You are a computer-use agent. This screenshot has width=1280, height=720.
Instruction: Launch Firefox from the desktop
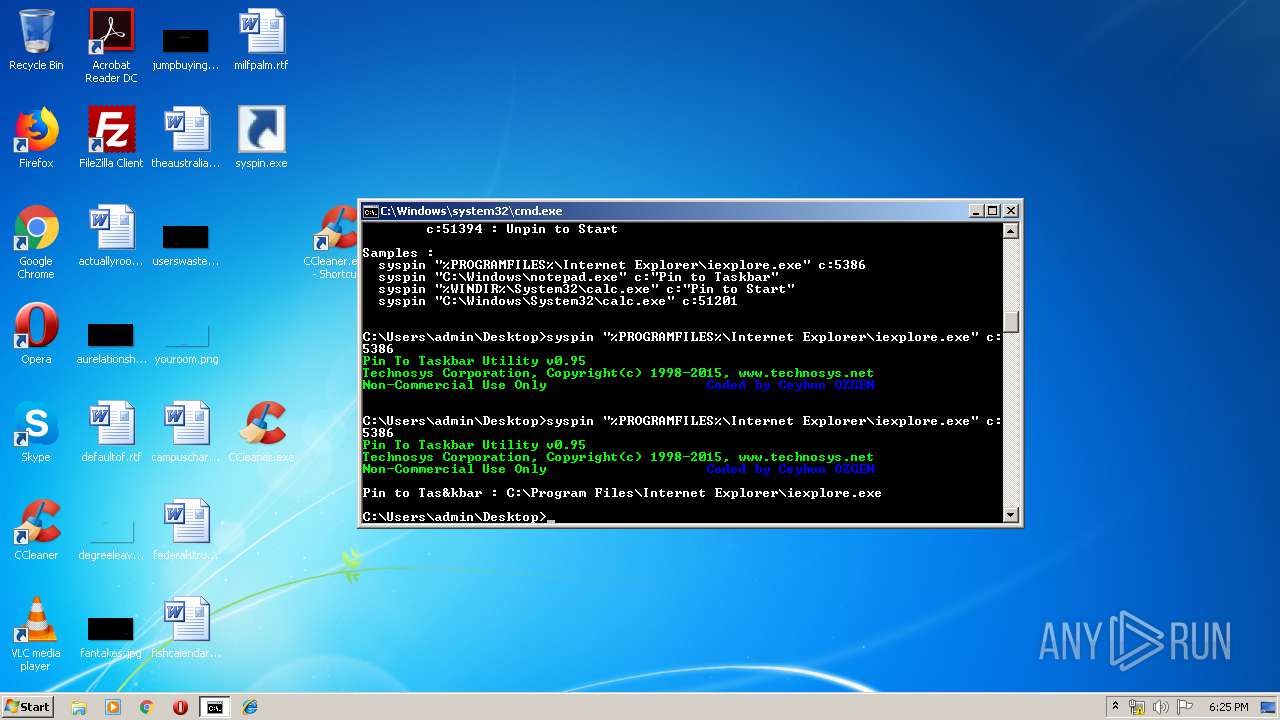click(x=36, y=138)
